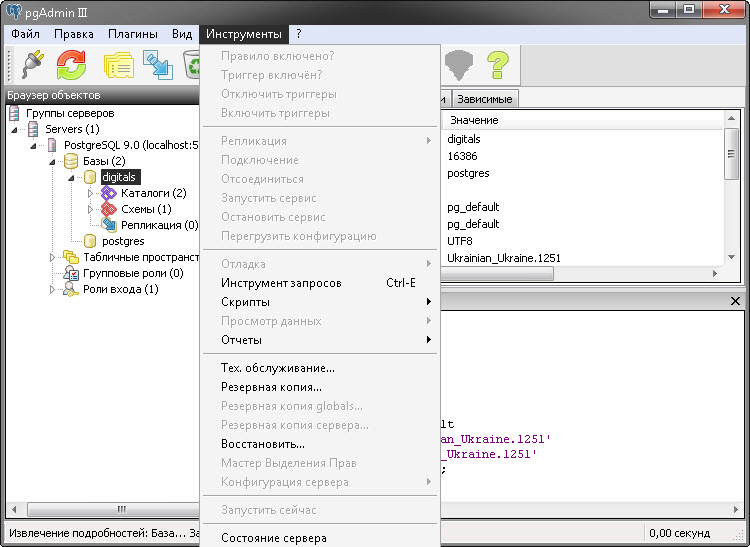750x547 pixels.
Task: Click the digitals database cylinder icon
Action: [x=90, y=177]
